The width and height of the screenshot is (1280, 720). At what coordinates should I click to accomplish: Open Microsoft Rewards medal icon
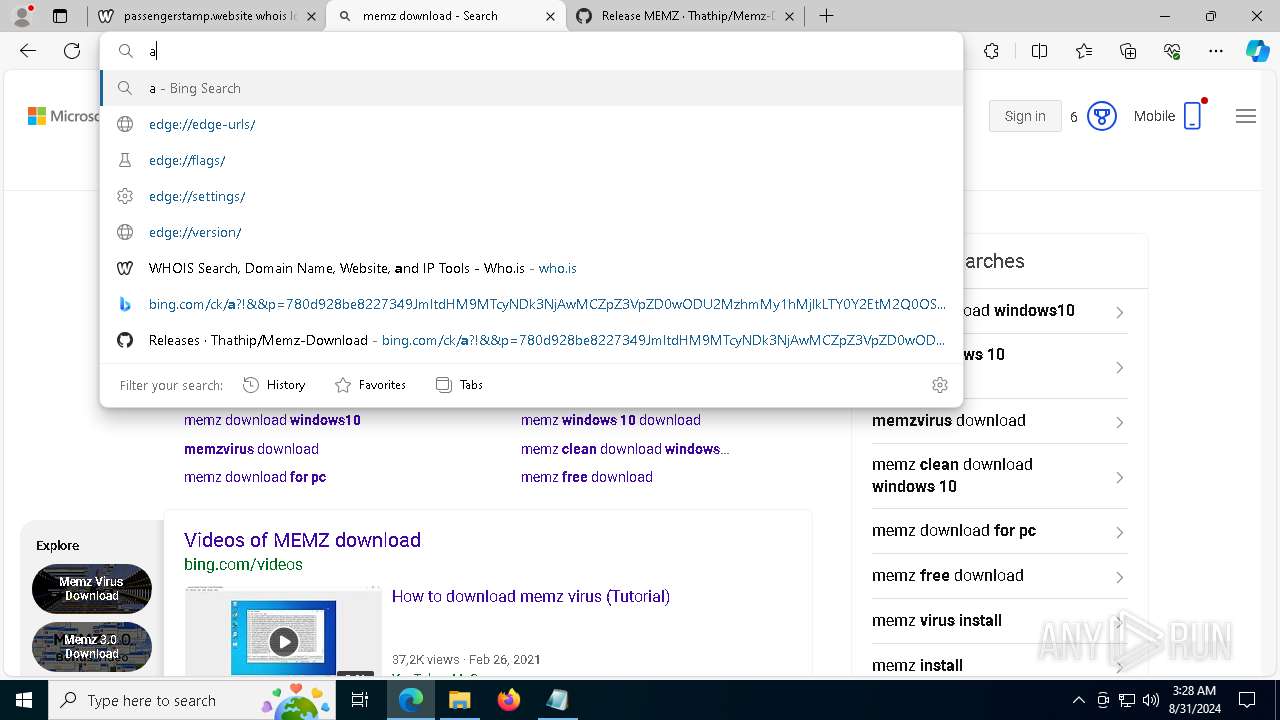tap(1102, 116)
